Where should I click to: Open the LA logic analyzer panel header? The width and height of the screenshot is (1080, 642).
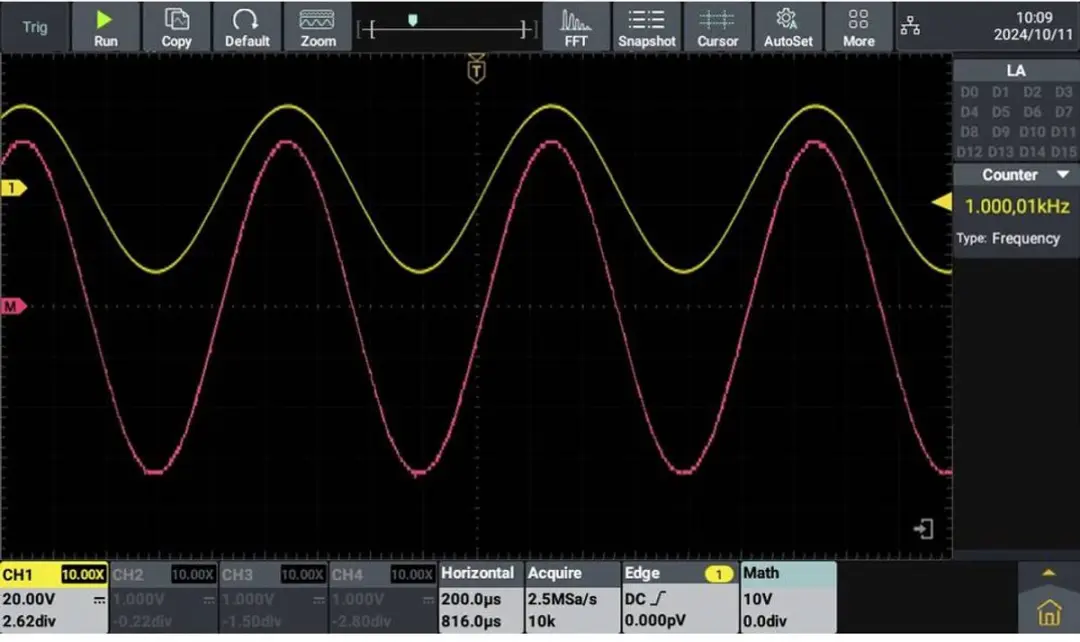1015,70
